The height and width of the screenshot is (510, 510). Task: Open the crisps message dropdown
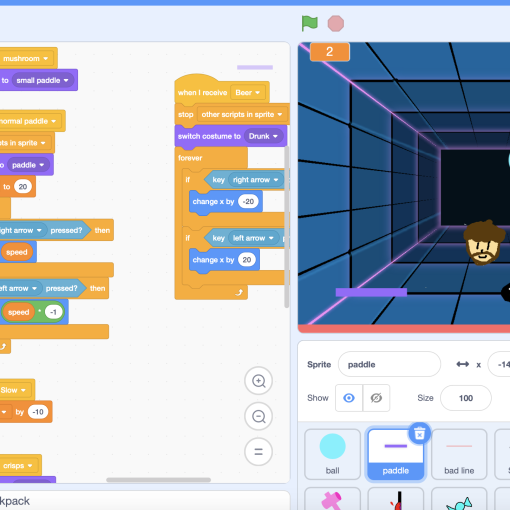[x=18, y=465]
